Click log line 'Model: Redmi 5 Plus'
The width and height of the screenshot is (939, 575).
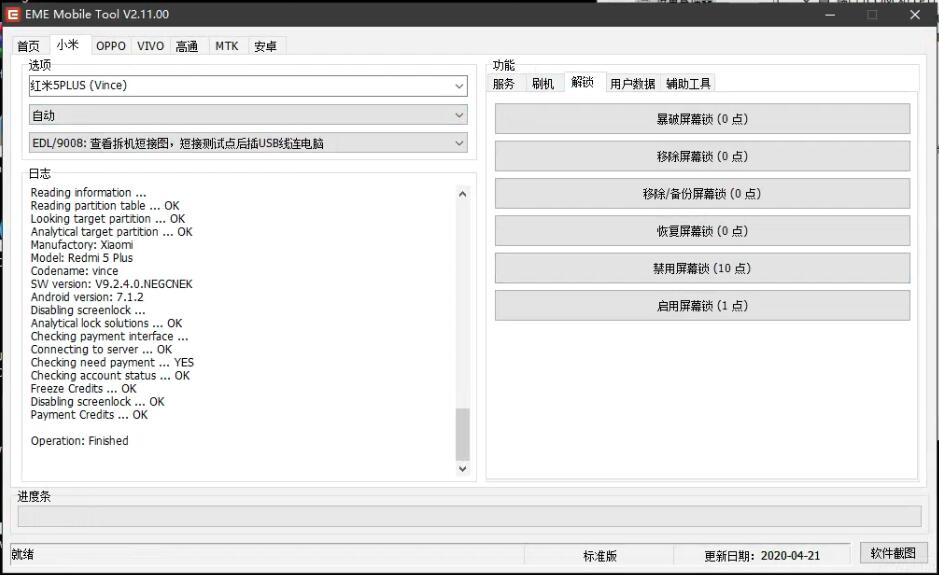pyautogui.click(x=82, y=258)
